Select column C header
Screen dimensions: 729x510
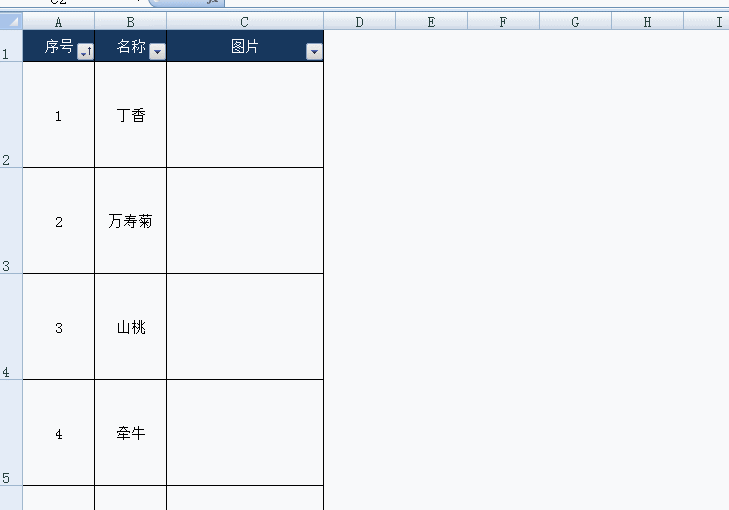[x=245, y=21]
